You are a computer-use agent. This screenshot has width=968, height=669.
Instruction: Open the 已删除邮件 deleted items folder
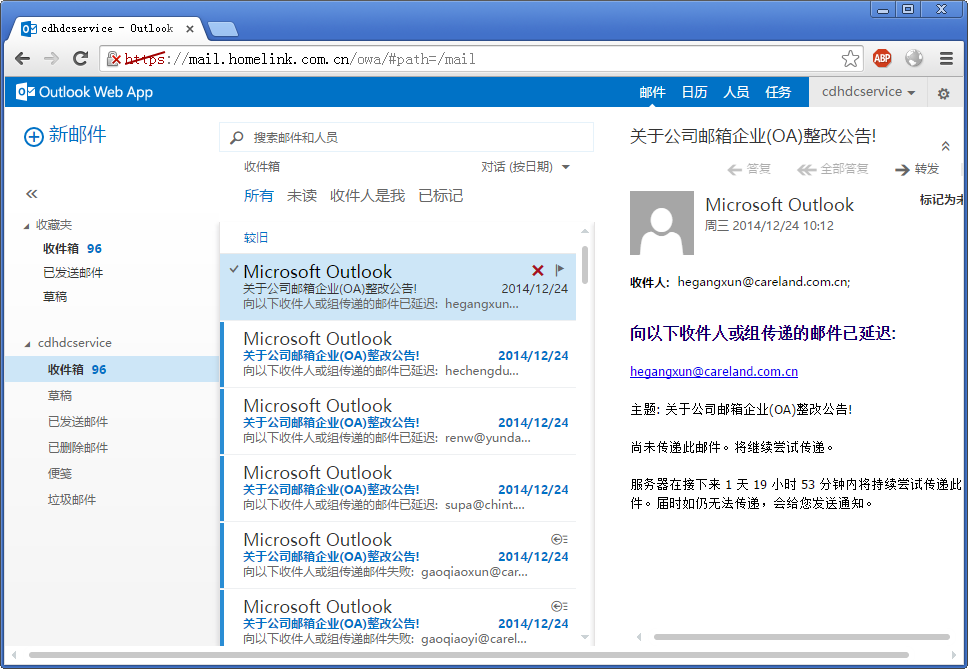78,447
